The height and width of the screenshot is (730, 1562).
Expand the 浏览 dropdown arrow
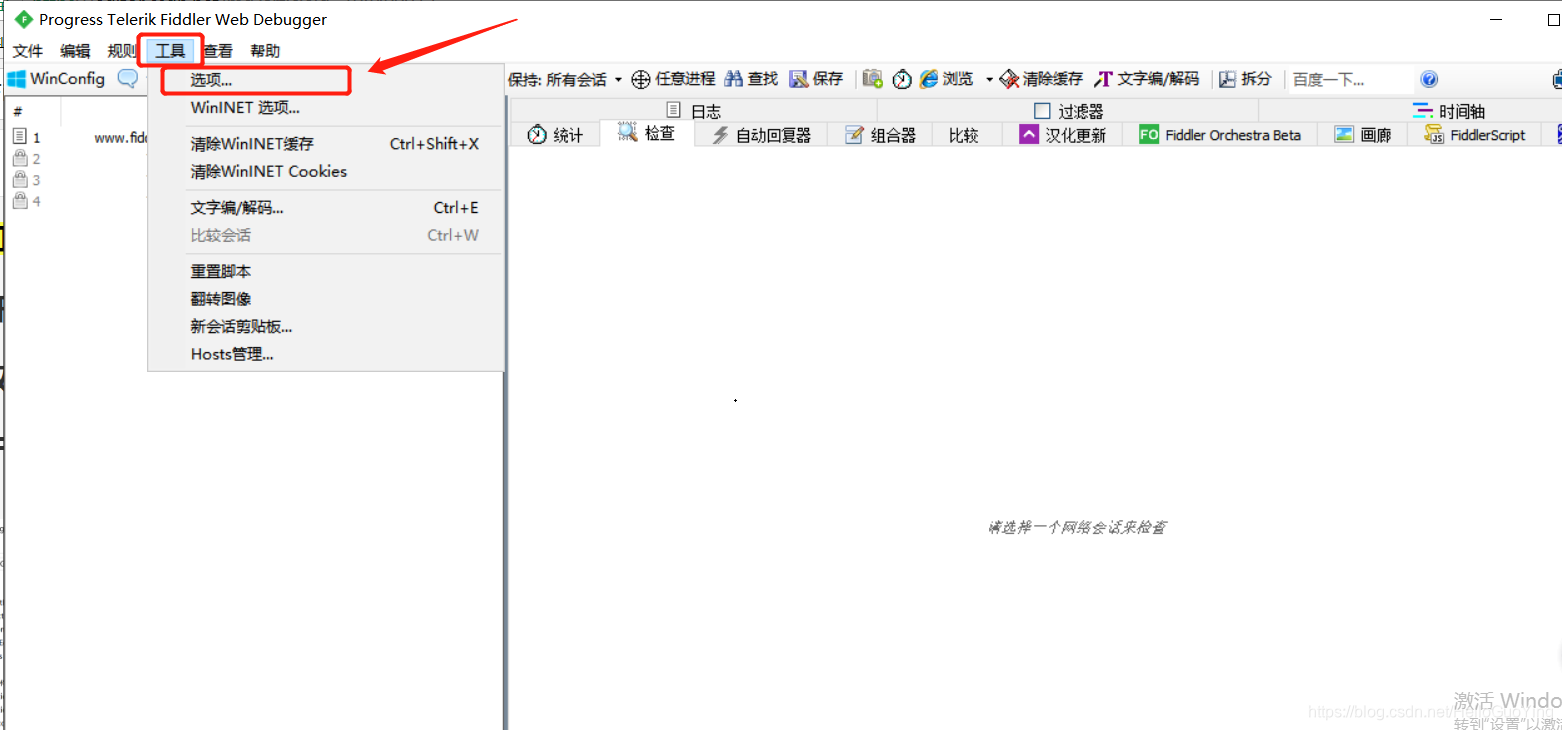989,79
